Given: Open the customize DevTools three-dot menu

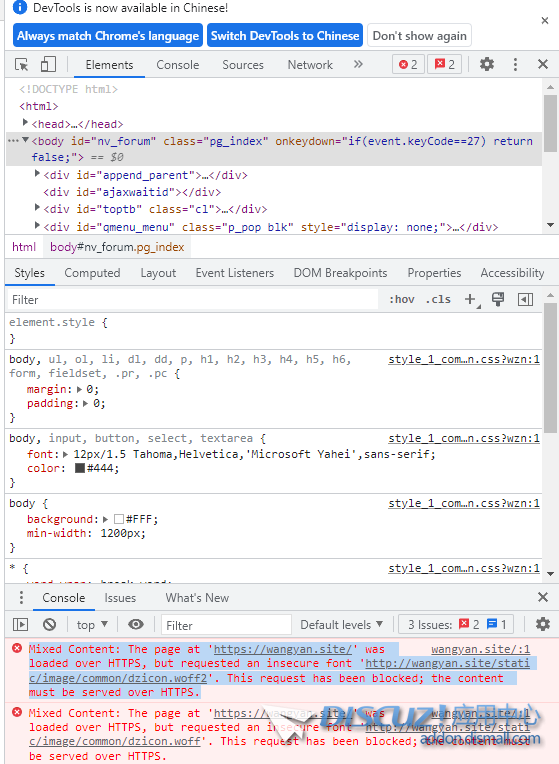Looking at the screenshot, I should (x=515, y=64).
